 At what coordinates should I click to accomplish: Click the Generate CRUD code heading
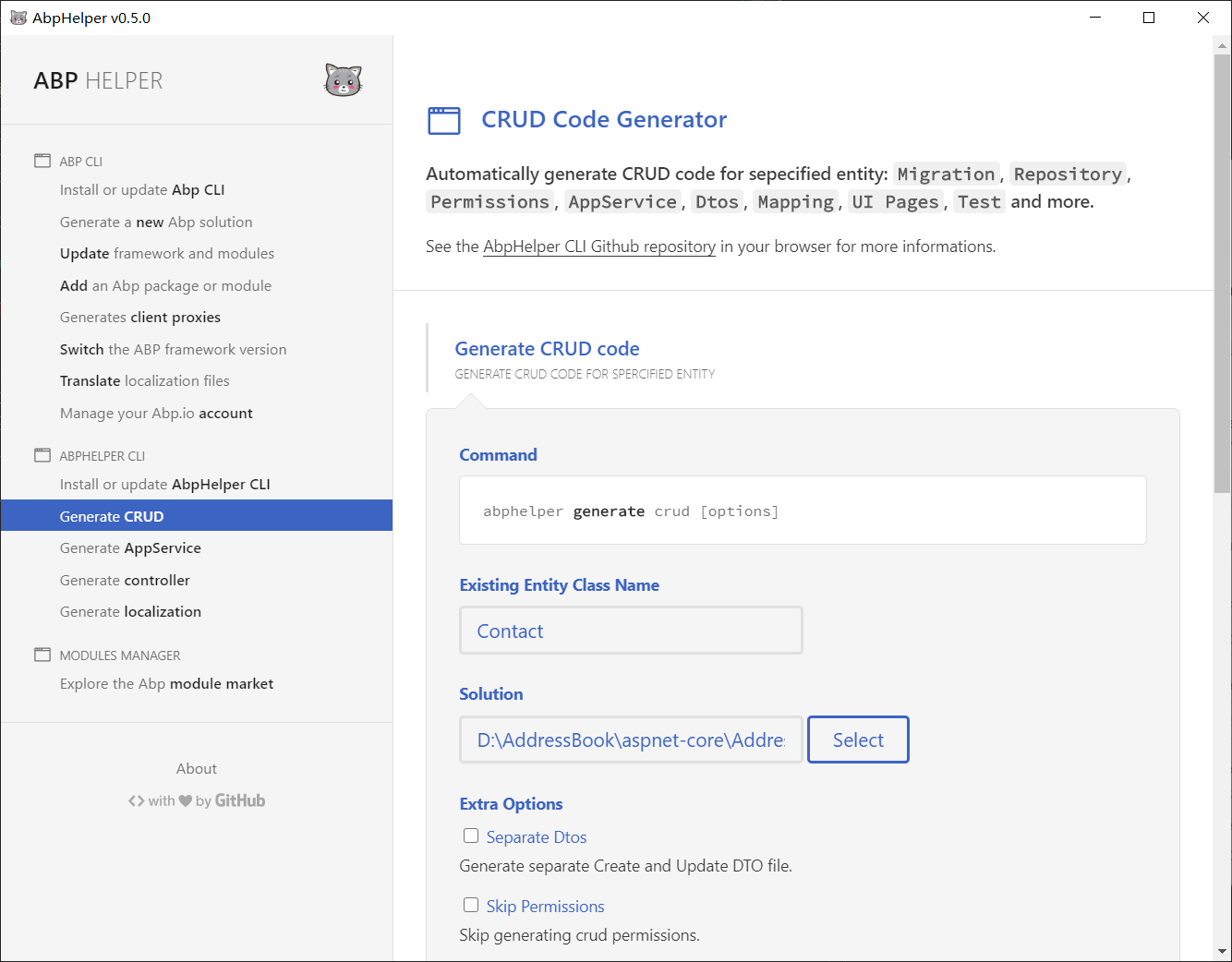pyautogui.click(x=547, y=349)
